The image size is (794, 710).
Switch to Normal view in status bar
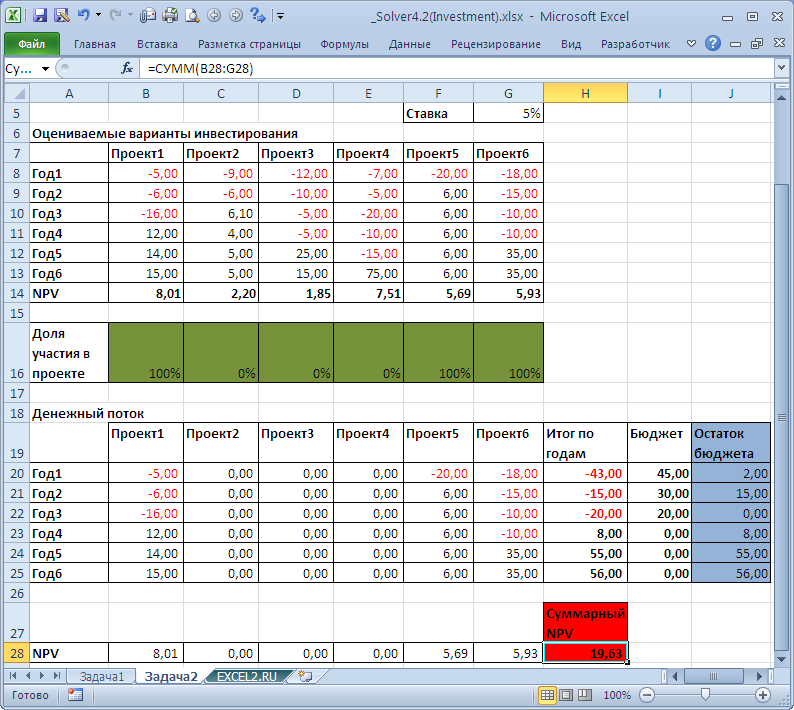point(547,695)
